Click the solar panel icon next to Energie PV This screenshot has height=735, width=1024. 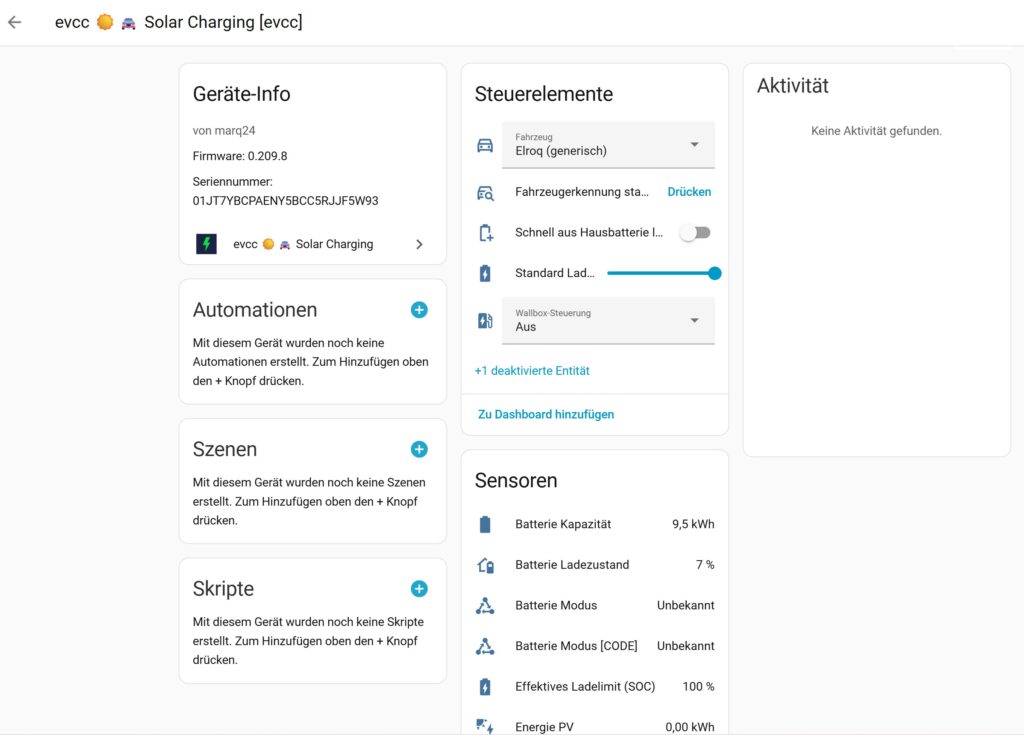485,726
